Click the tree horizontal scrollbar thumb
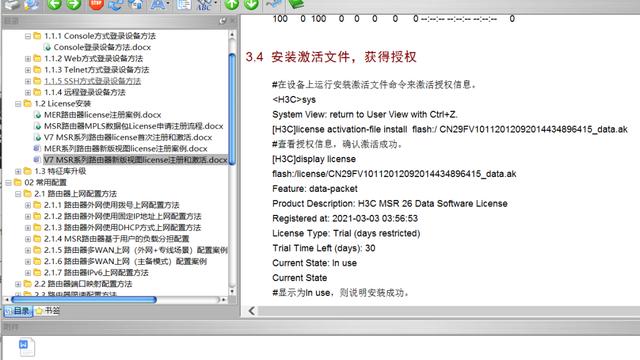Viewport: 640px width, 360px height. tap(84, 300)
